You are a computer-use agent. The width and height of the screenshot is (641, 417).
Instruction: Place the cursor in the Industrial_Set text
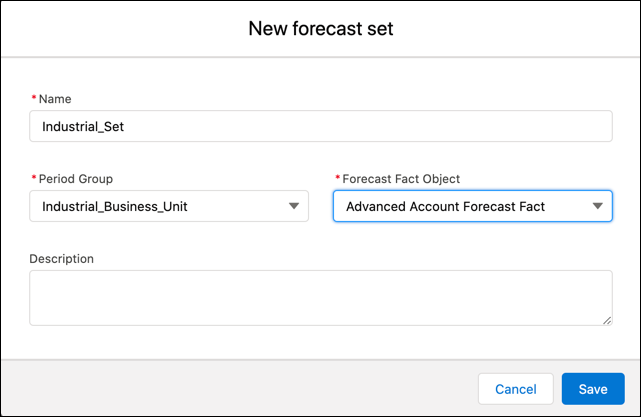coord(82,127)
